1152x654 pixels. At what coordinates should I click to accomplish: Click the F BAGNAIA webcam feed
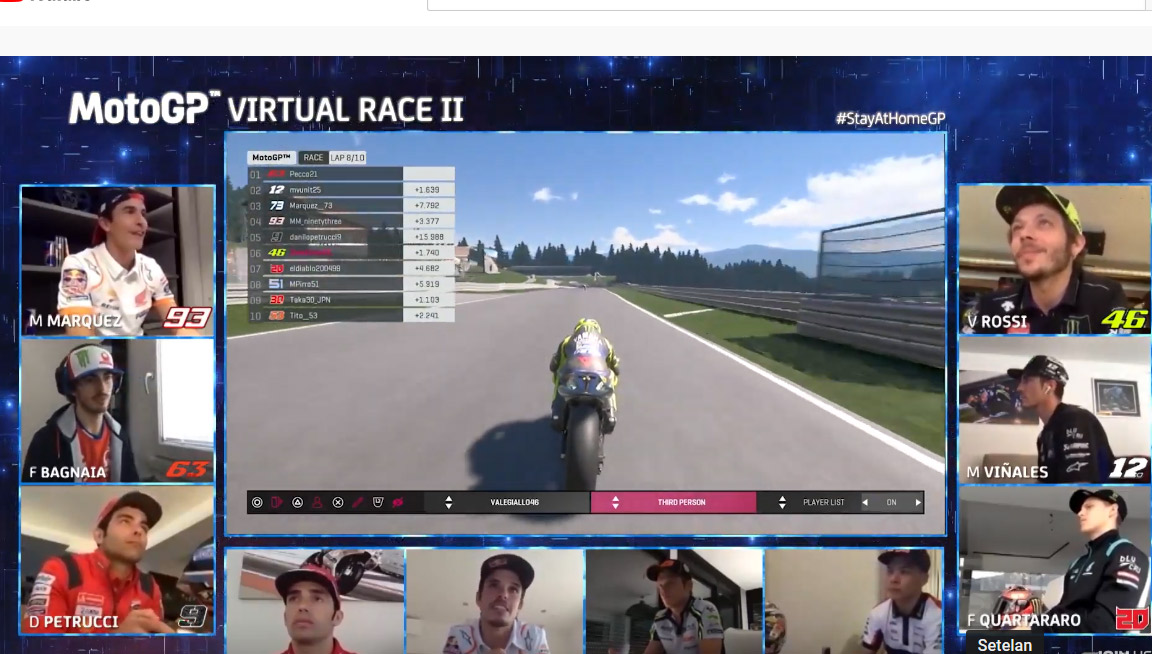118,410
